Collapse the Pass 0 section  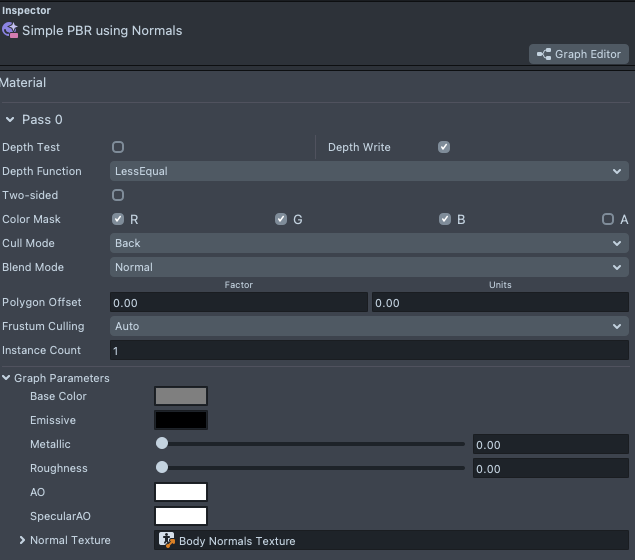[x=10, y=120]
